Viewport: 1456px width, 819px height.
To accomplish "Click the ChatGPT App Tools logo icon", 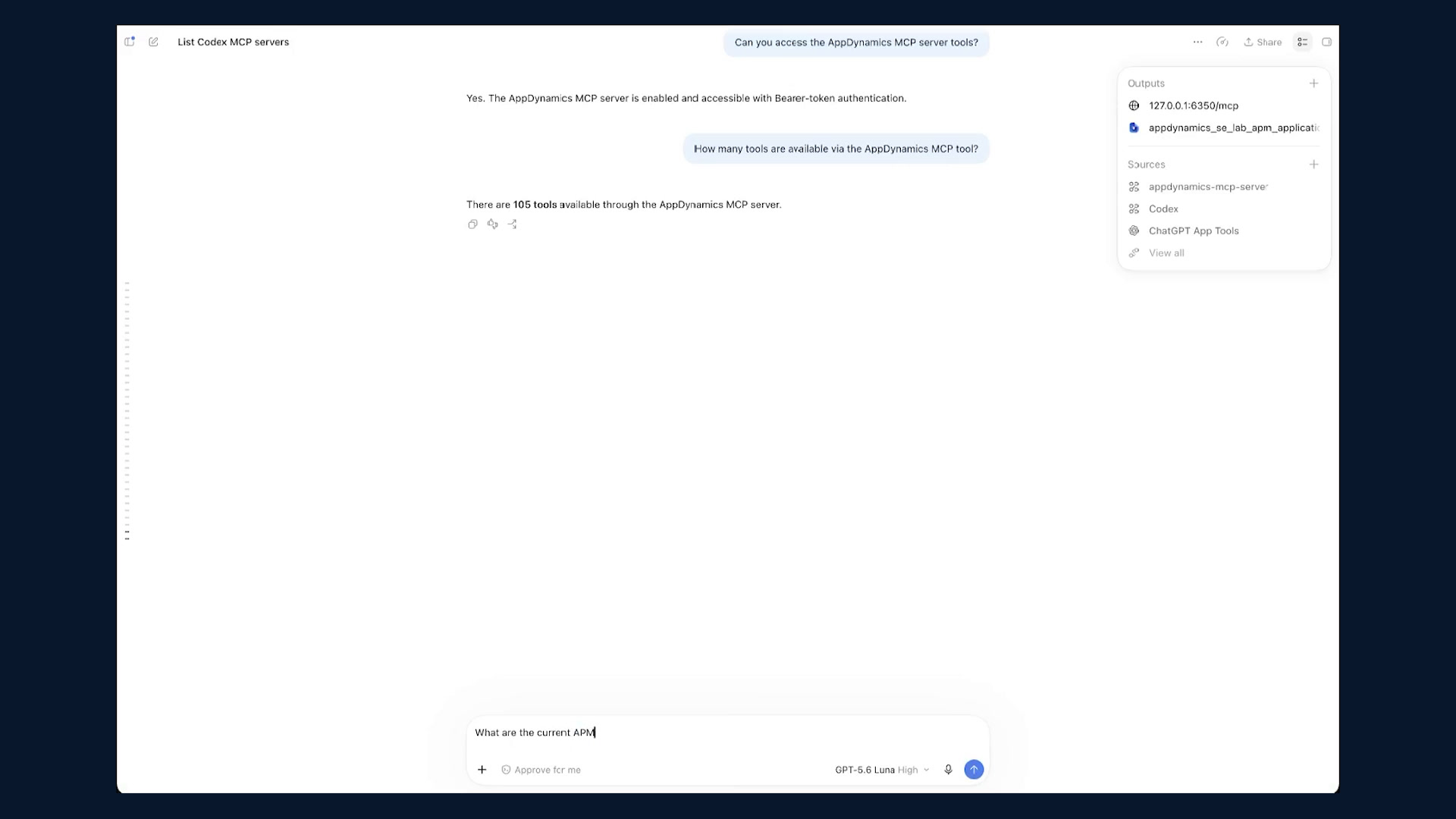I will coord(1134,231).
